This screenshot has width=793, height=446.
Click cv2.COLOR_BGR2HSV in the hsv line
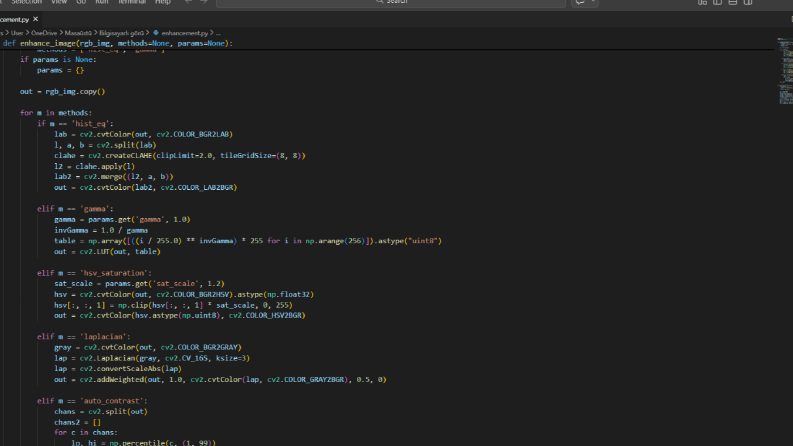pyautogui.click(x=193, y=294)
